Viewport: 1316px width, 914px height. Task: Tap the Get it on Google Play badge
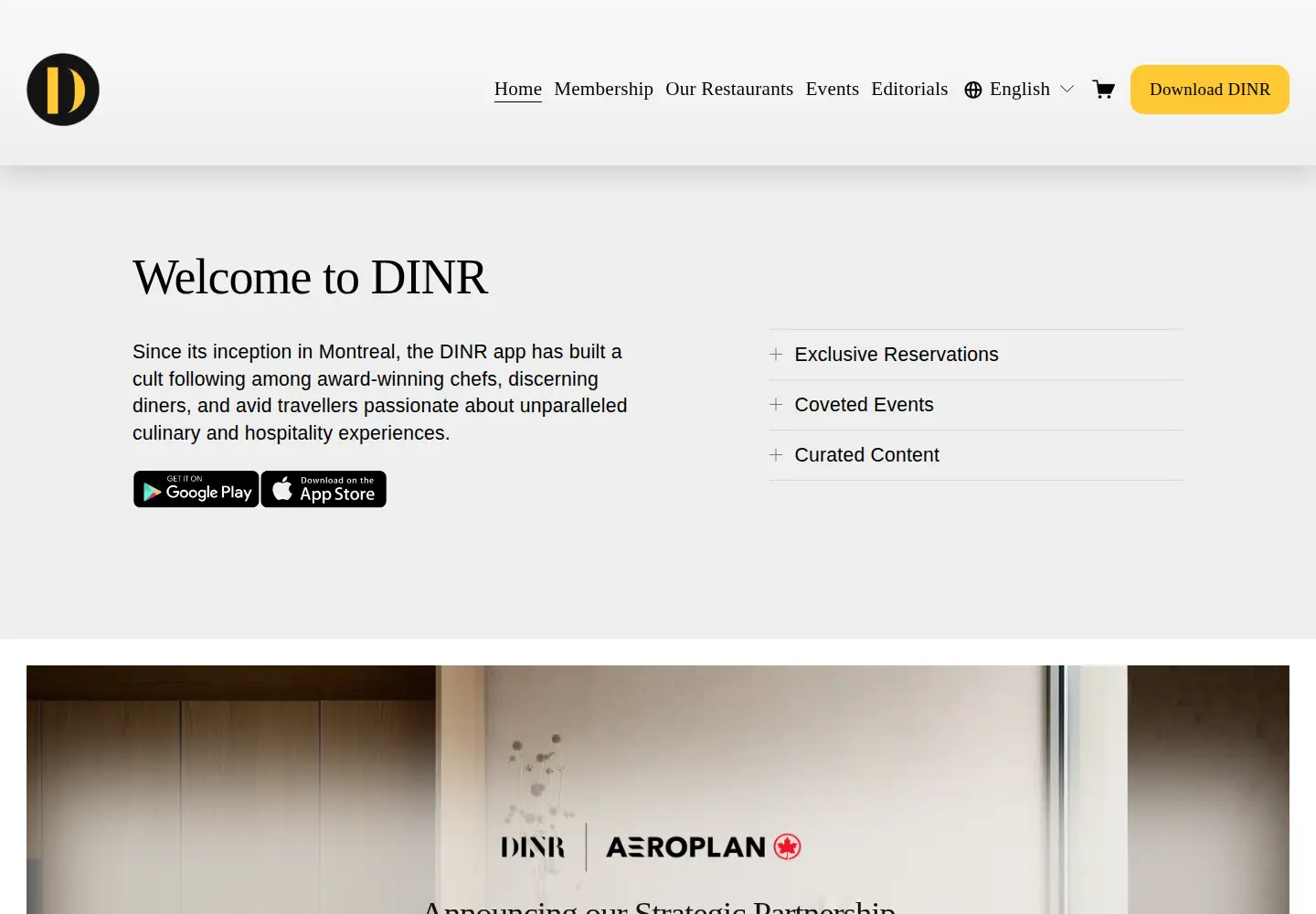click(x=196, y=489)
